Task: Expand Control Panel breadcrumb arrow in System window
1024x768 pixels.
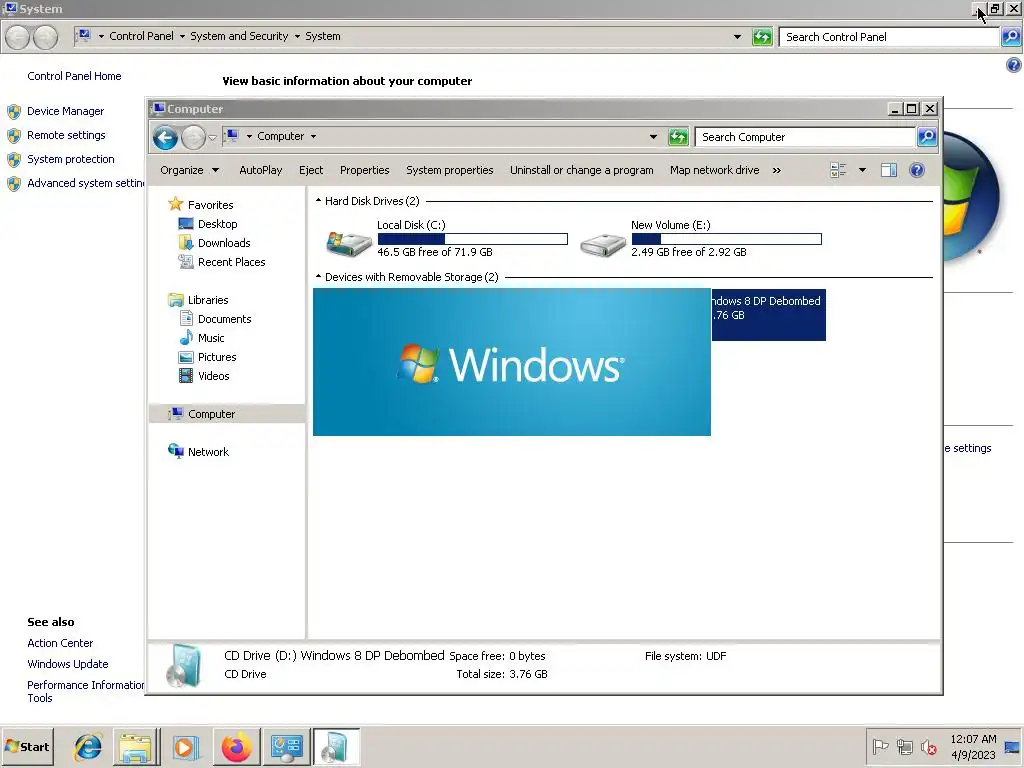Action: (x=182, y=37)
